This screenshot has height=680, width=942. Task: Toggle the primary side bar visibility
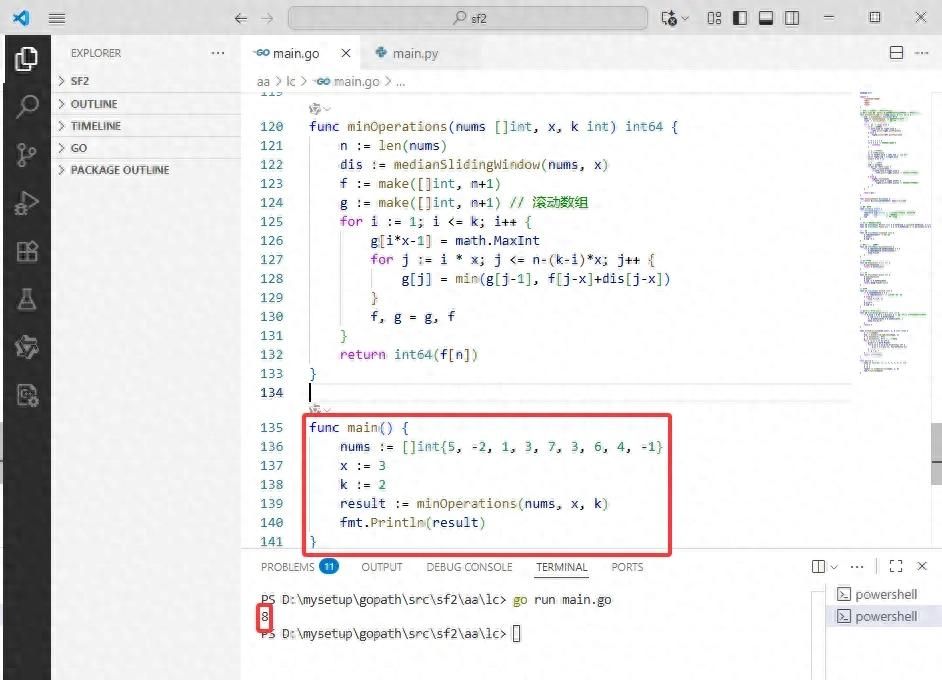[x=740, y=18]
